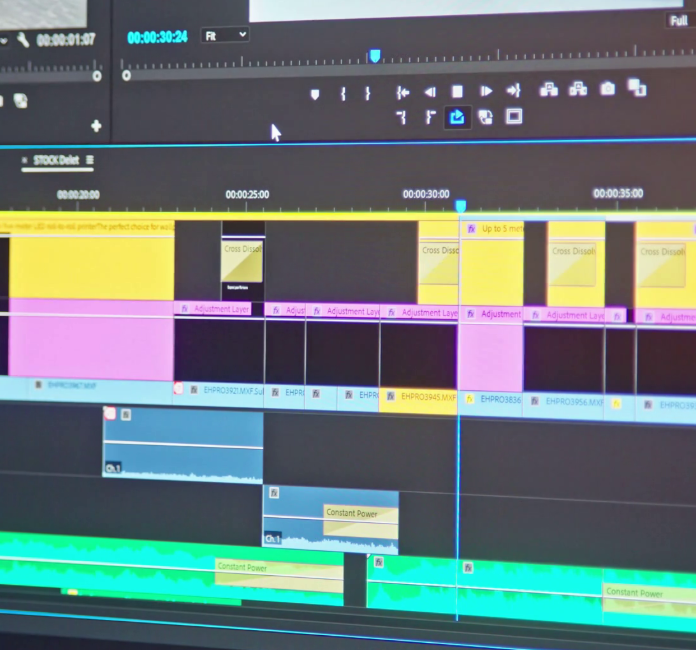The image size is (696, 650).
Task: Open the Full playback resolution dropdown
Action: [x=680, y=21]
